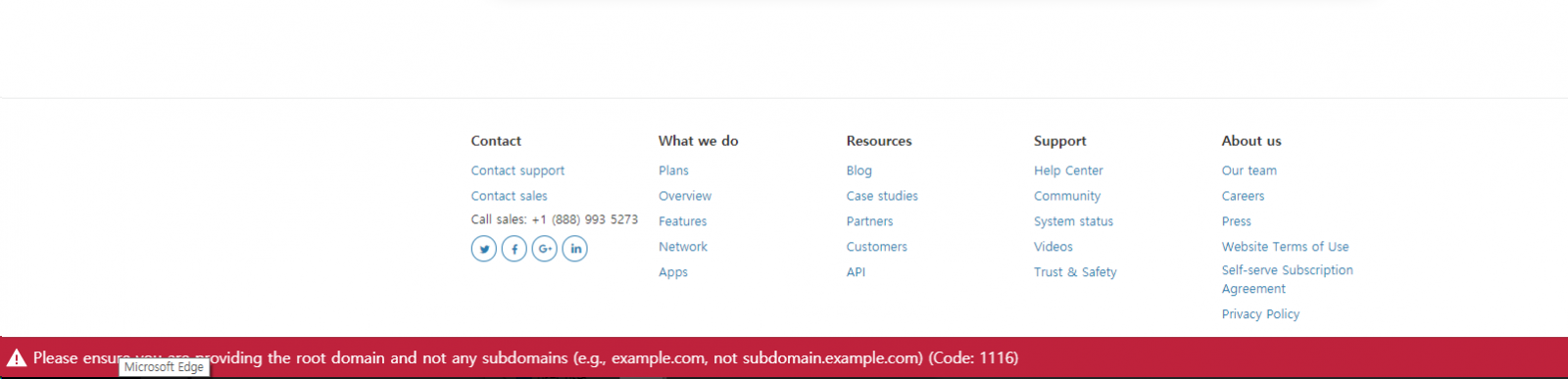Open the Plans link
This screenshot has width=1568, height=379.
pos(673,170)
